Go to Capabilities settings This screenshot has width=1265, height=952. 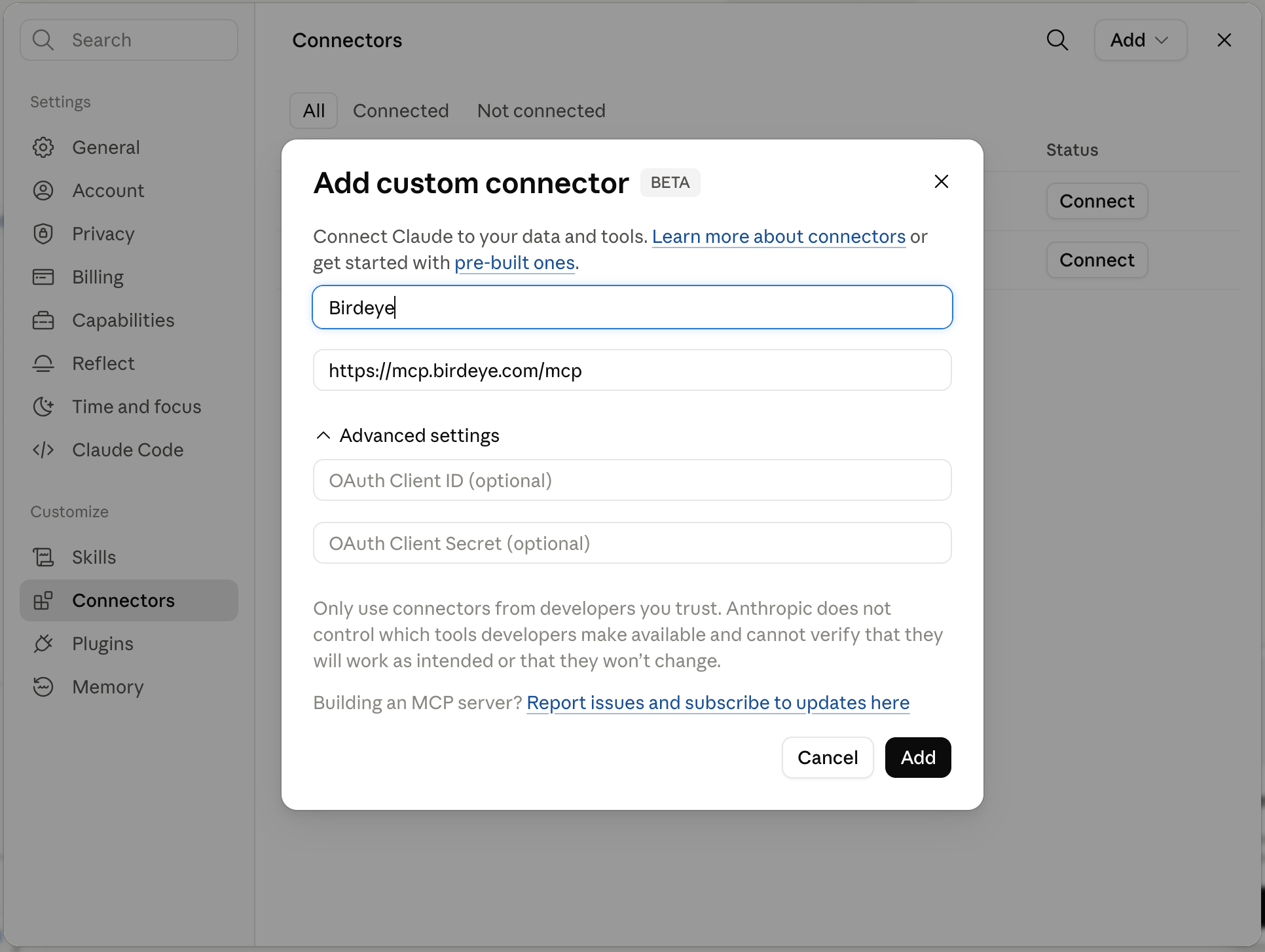point(129,320)
